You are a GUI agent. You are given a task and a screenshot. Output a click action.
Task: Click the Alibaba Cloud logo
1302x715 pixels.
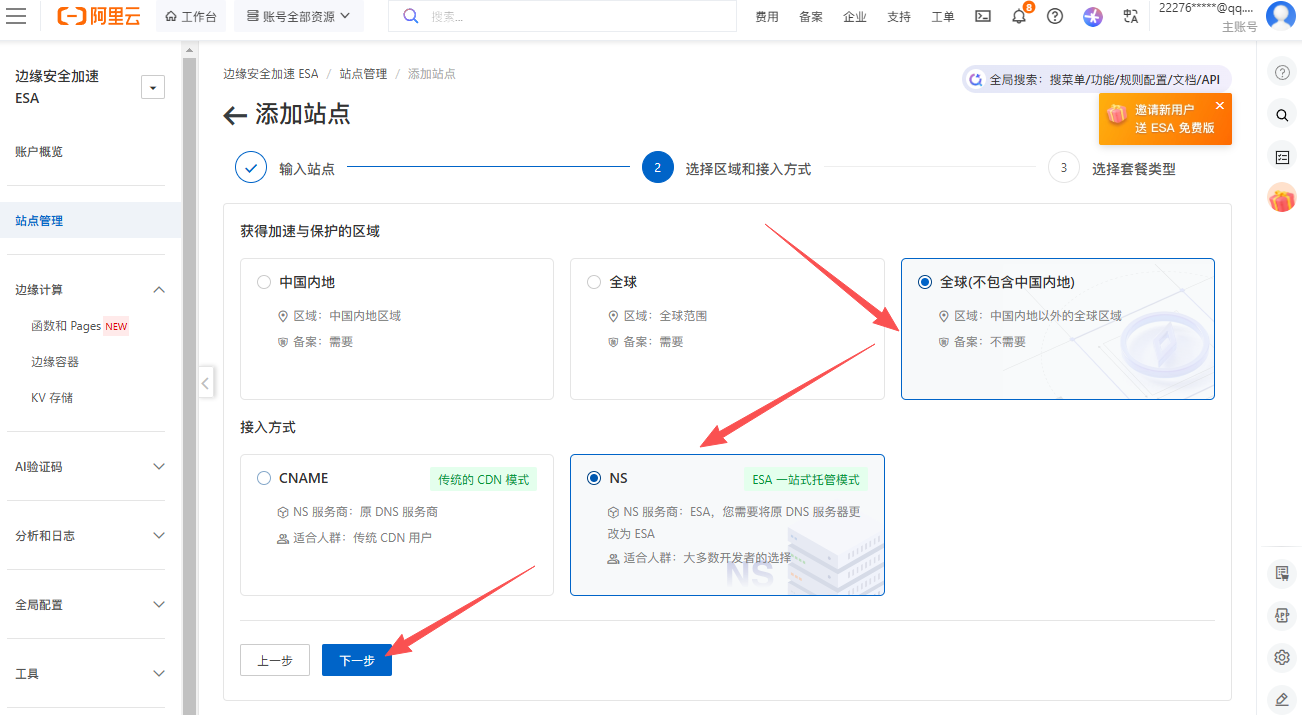98,16
